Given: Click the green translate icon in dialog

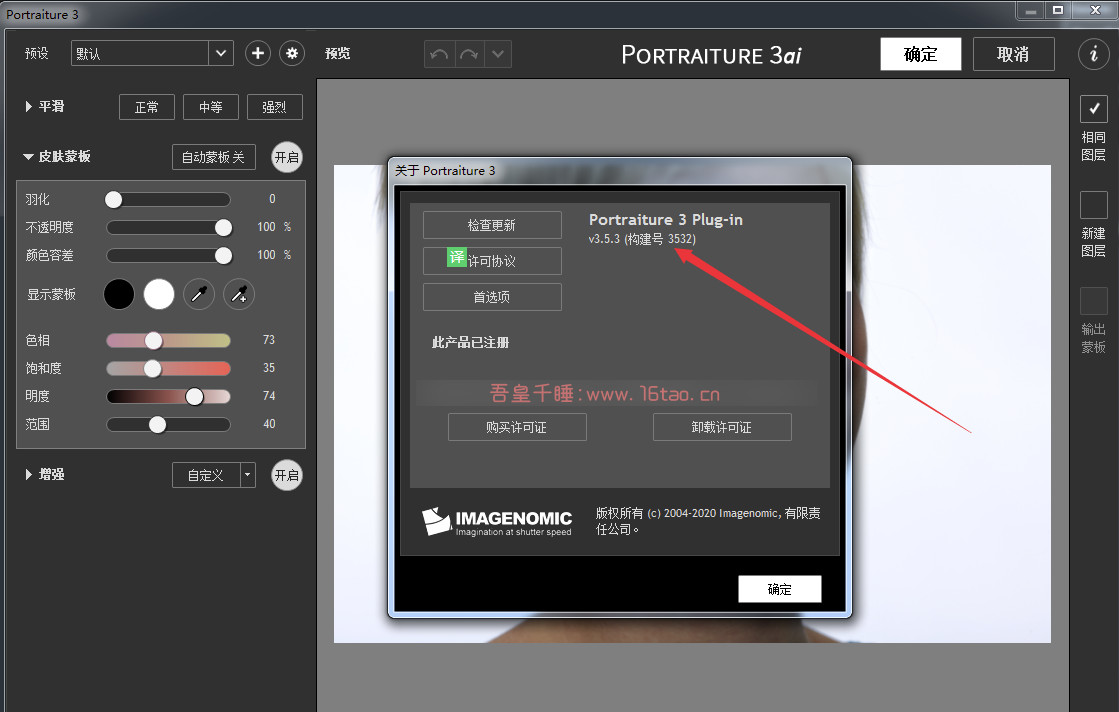Looking at the screenshot, I should 457,258.
